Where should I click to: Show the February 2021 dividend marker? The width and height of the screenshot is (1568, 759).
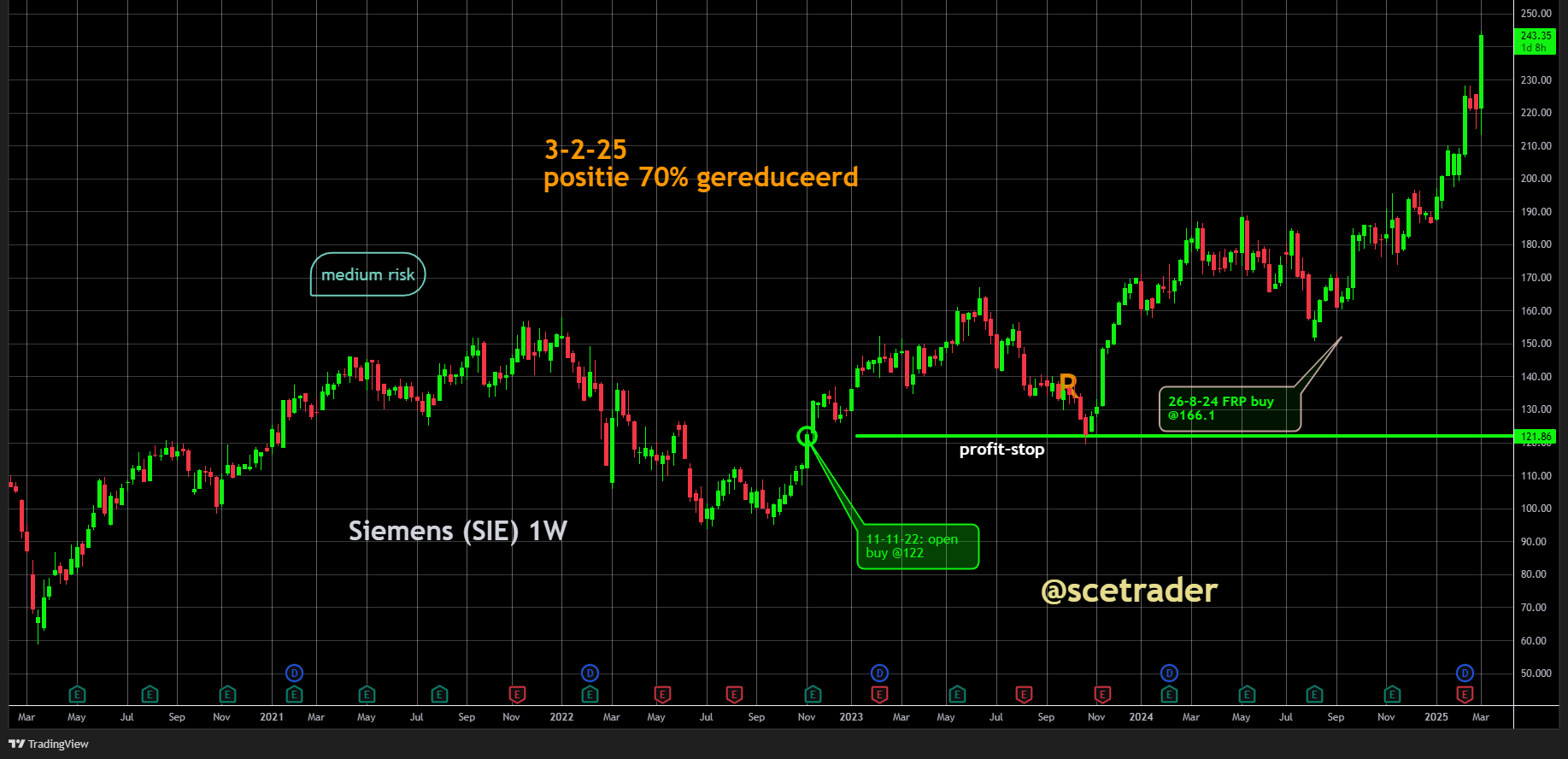click(x=294, y=673)
